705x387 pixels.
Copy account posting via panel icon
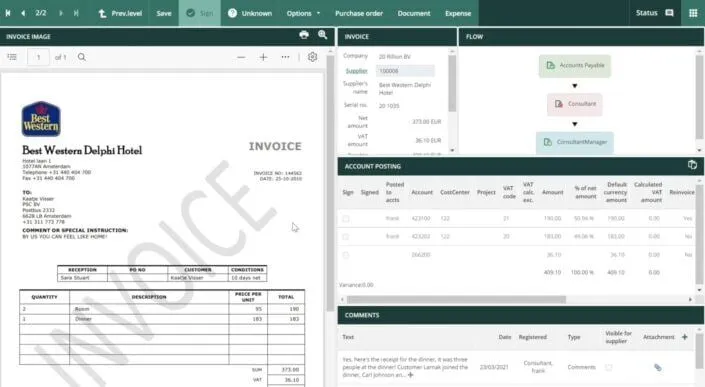pyautogui.click(x=692, y=165)
